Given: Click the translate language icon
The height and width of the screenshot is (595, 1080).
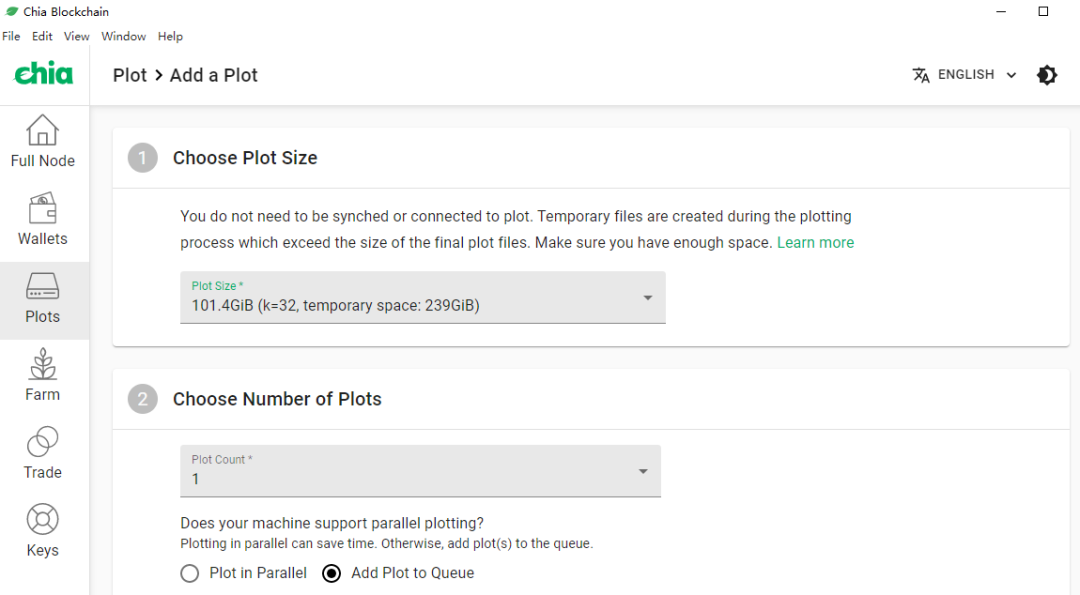Looking at the screenshot, I should coord(921,75).
